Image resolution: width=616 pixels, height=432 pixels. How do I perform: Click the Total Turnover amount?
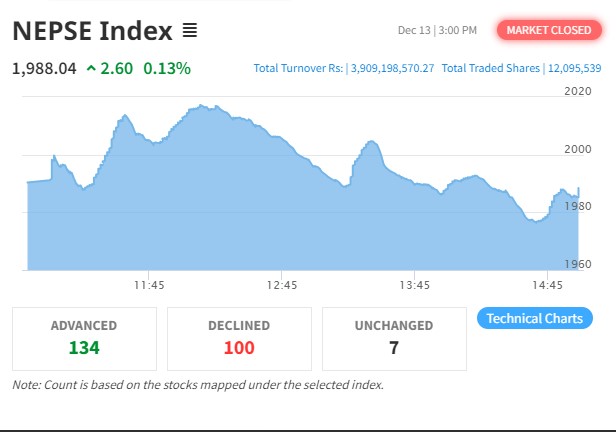391,69
